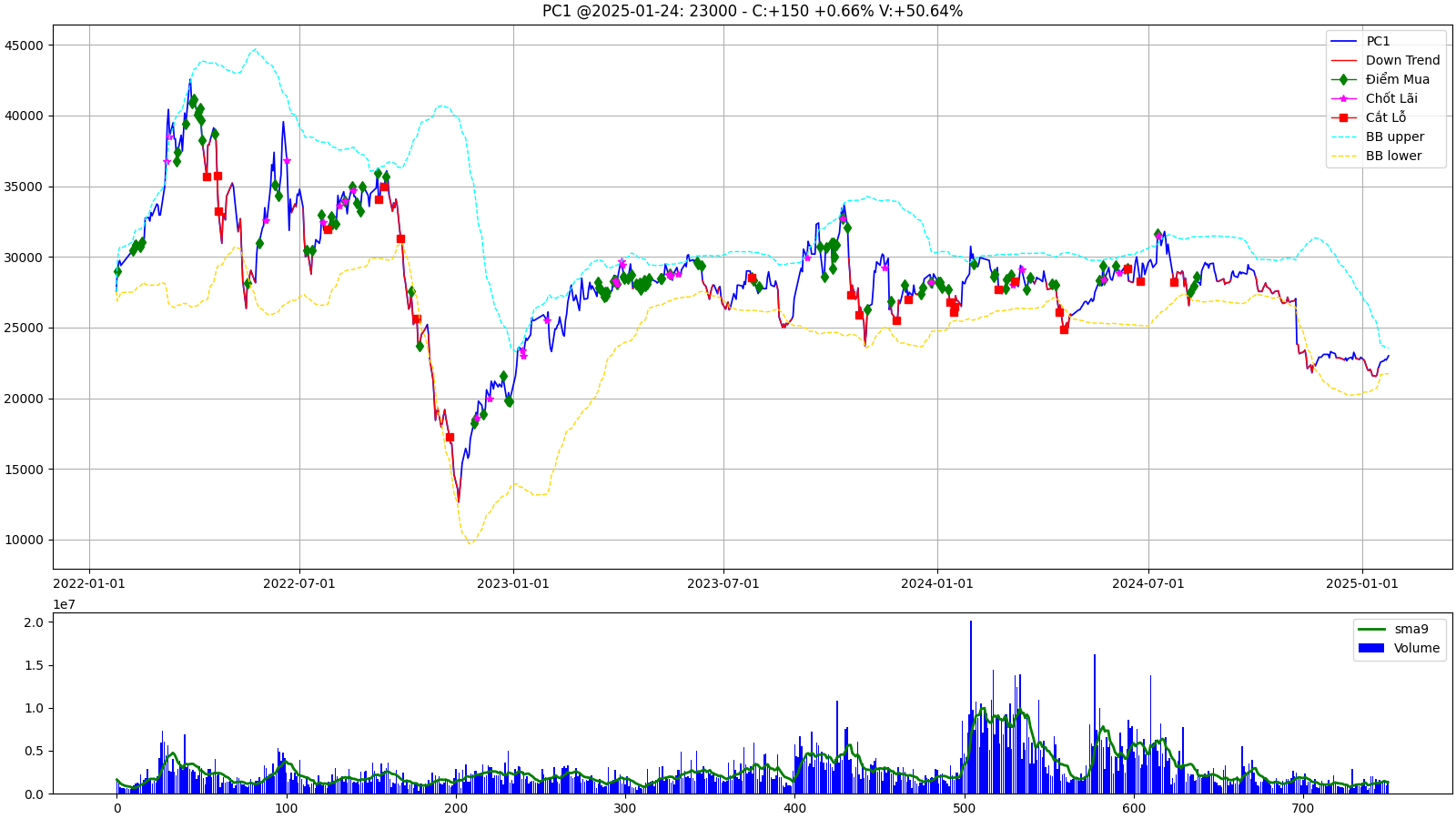Click the 2.0 volume axis label
The image size is (1456, 819).
click(x=34, y=622)
